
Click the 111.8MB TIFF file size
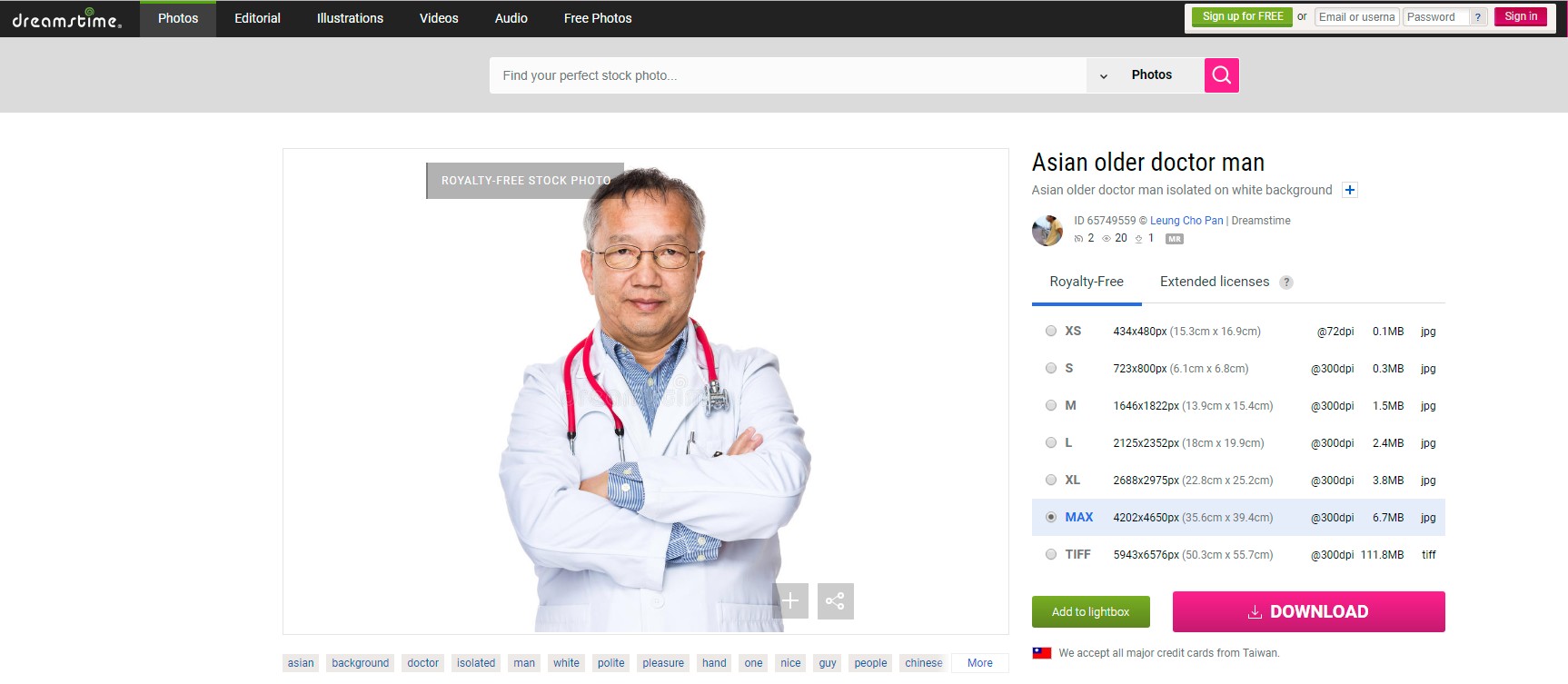pos(1382,555)
